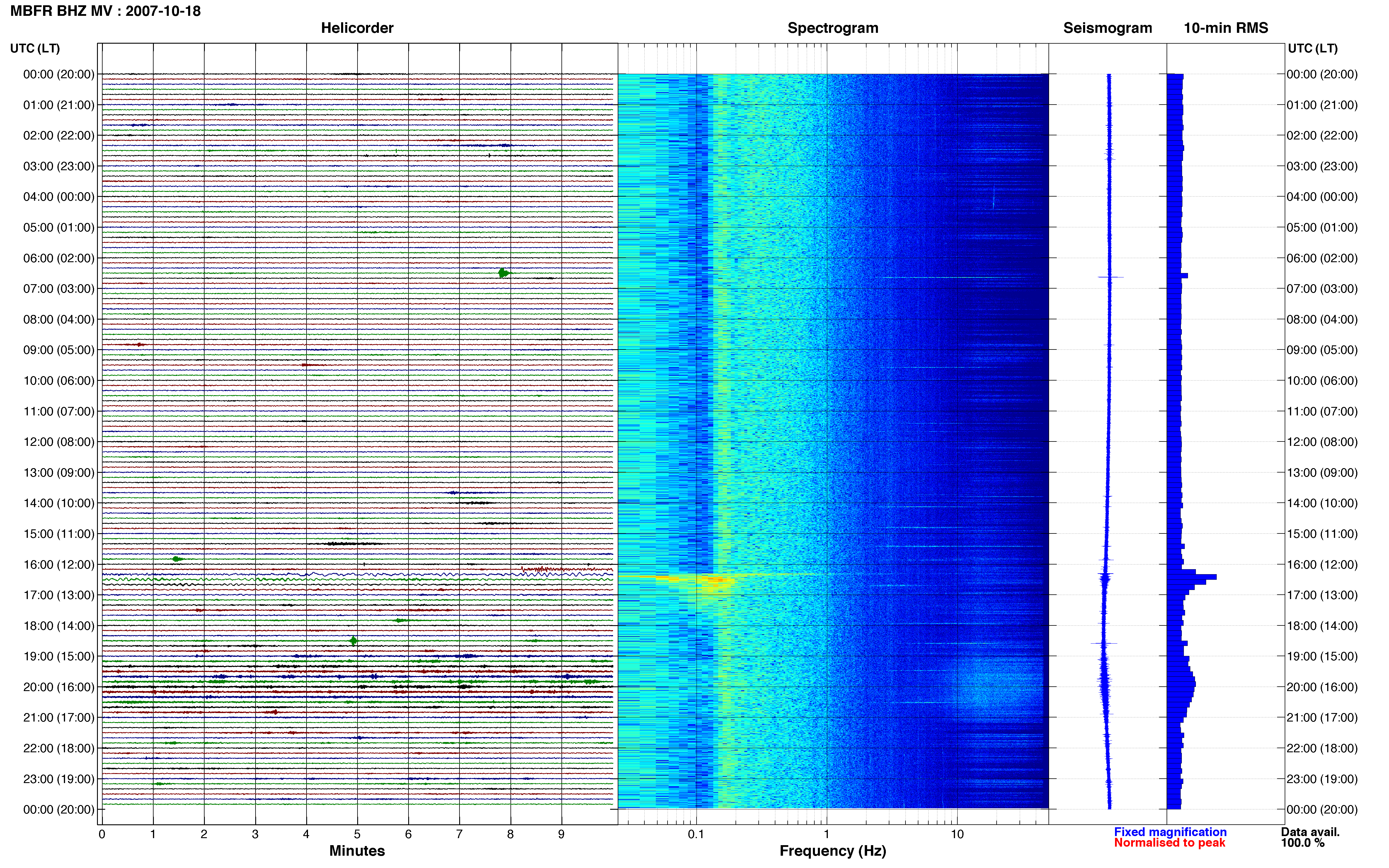1389x868 pixels.
Task: Select the 10-min RMS heading
Action: coord(1225,28)
